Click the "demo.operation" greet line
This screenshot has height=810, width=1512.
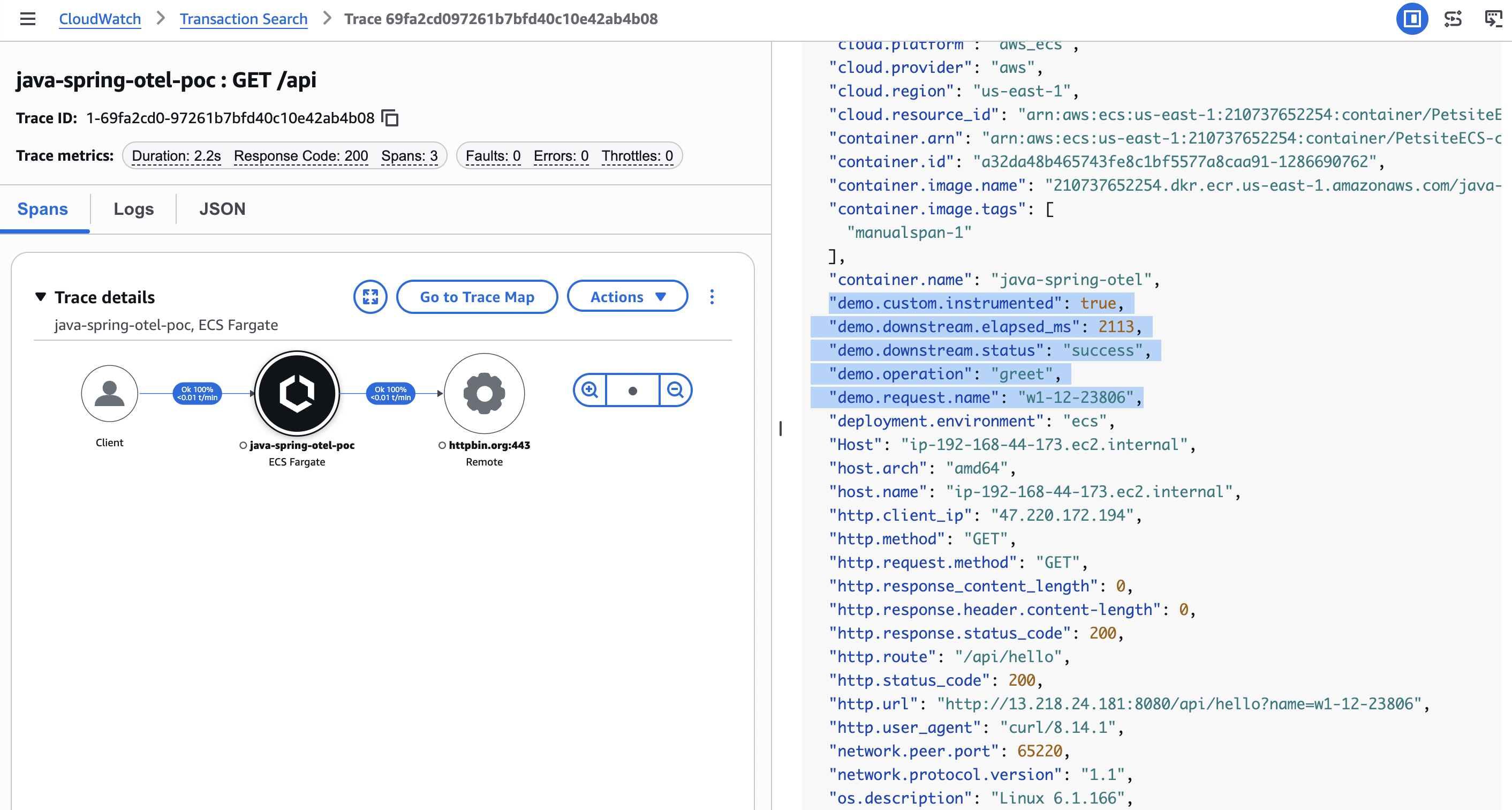pyautogui.click(x=944, y=373)
